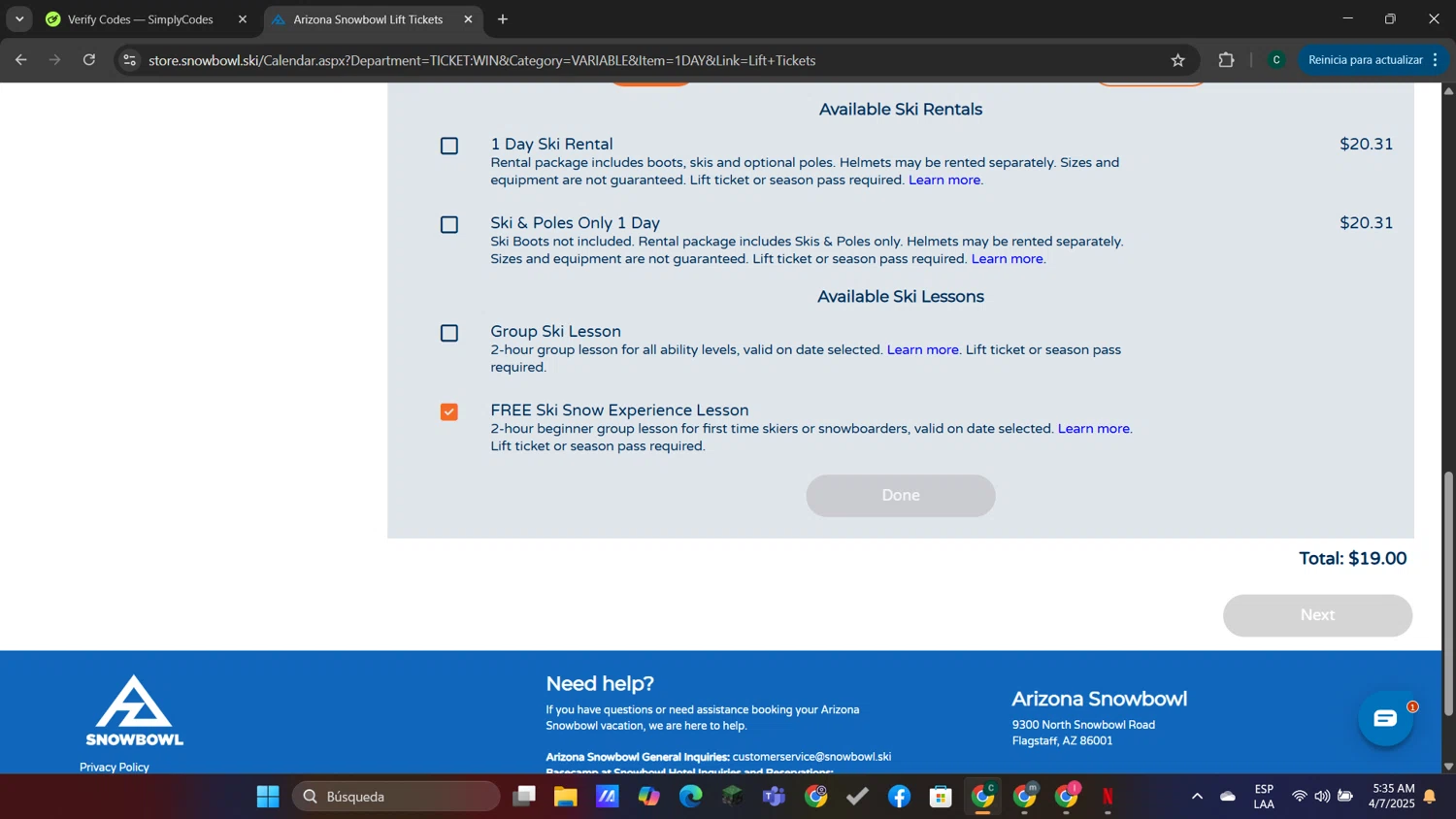This screenshot has width=1456, height=819.
Task: Click the Done button
Action: pos(900,495)
